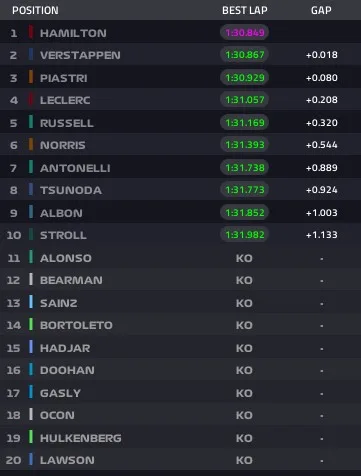Screen dimensions: 361x476
Task: Click Hamilton's red team color bar
Action: click(31, 32)
